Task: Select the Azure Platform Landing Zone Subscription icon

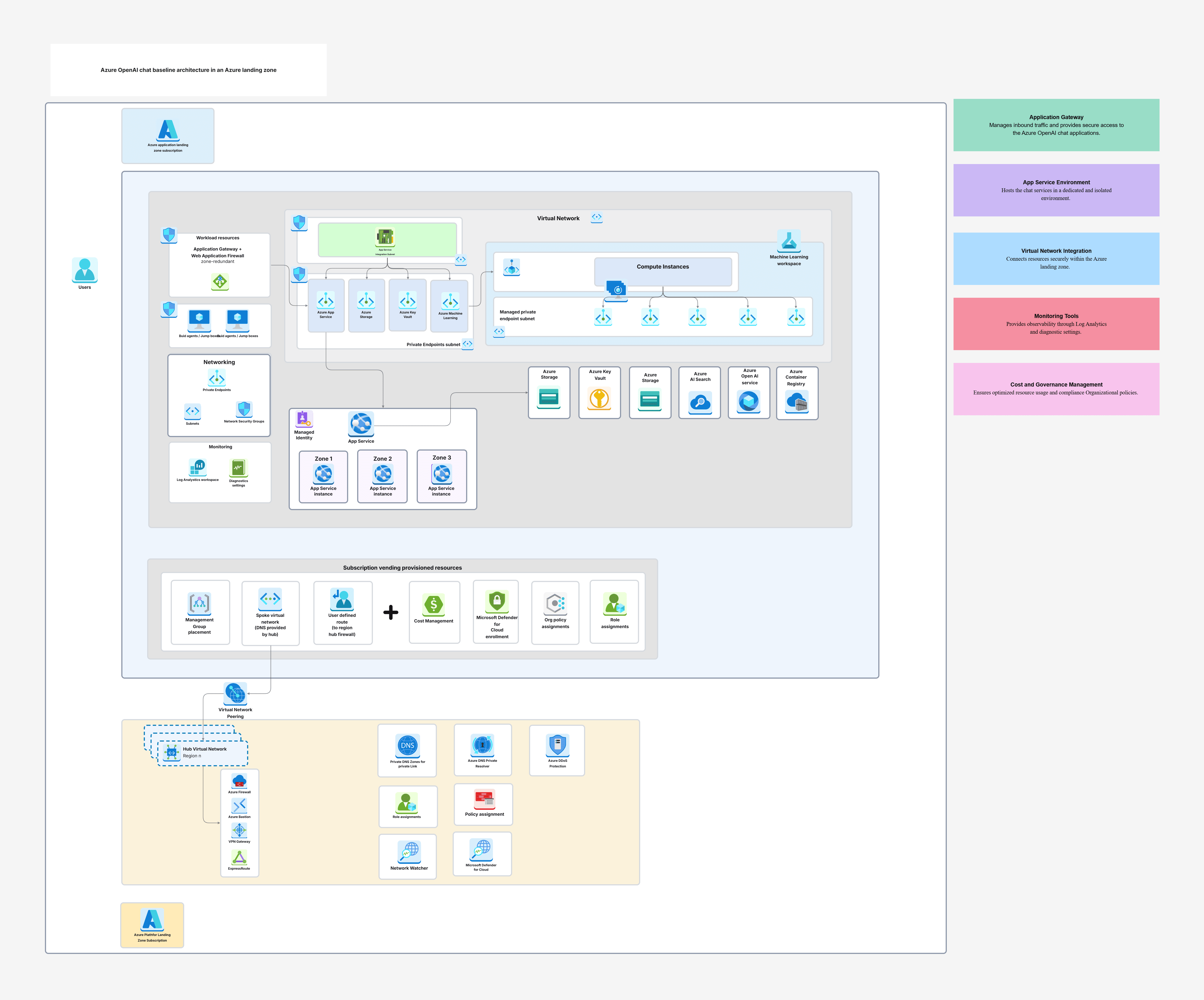Action: (152, 920)
